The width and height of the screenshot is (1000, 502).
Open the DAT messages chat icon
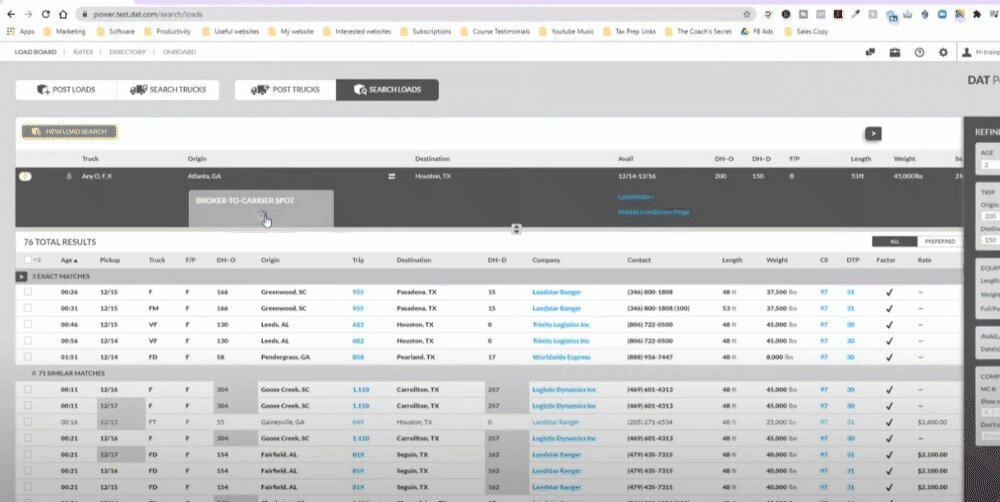[871, 52]
